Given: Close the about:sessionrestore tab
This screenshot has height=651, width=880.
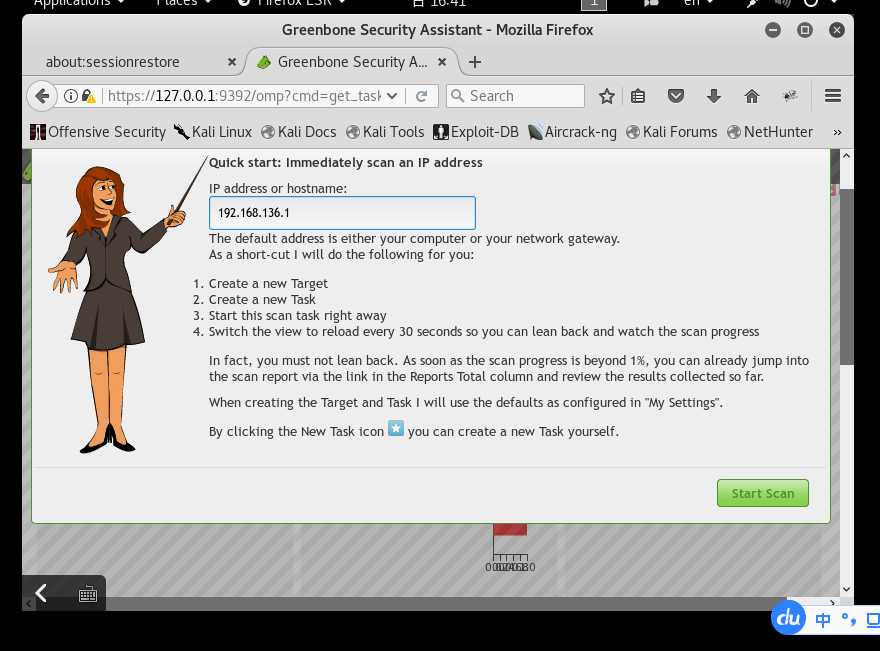Looking at the screenshot, I should click(232, 62).
